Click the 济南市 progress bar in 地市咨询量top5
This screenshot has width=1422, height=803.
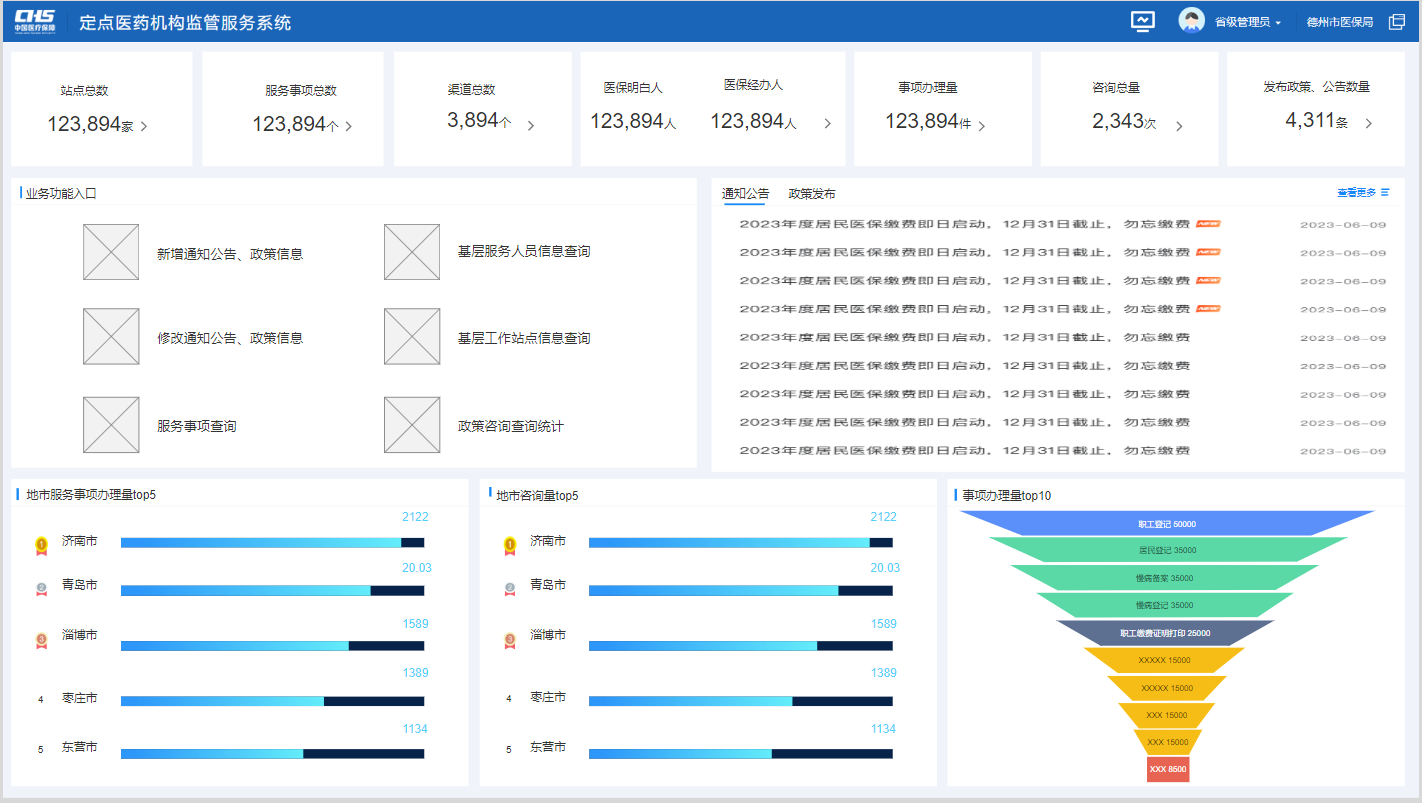coord(740,543)
